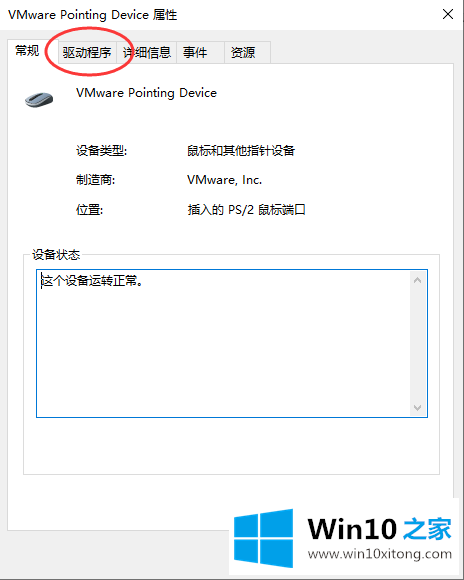
Task: Click the device status scrollbar track
Action: (417, 344)
